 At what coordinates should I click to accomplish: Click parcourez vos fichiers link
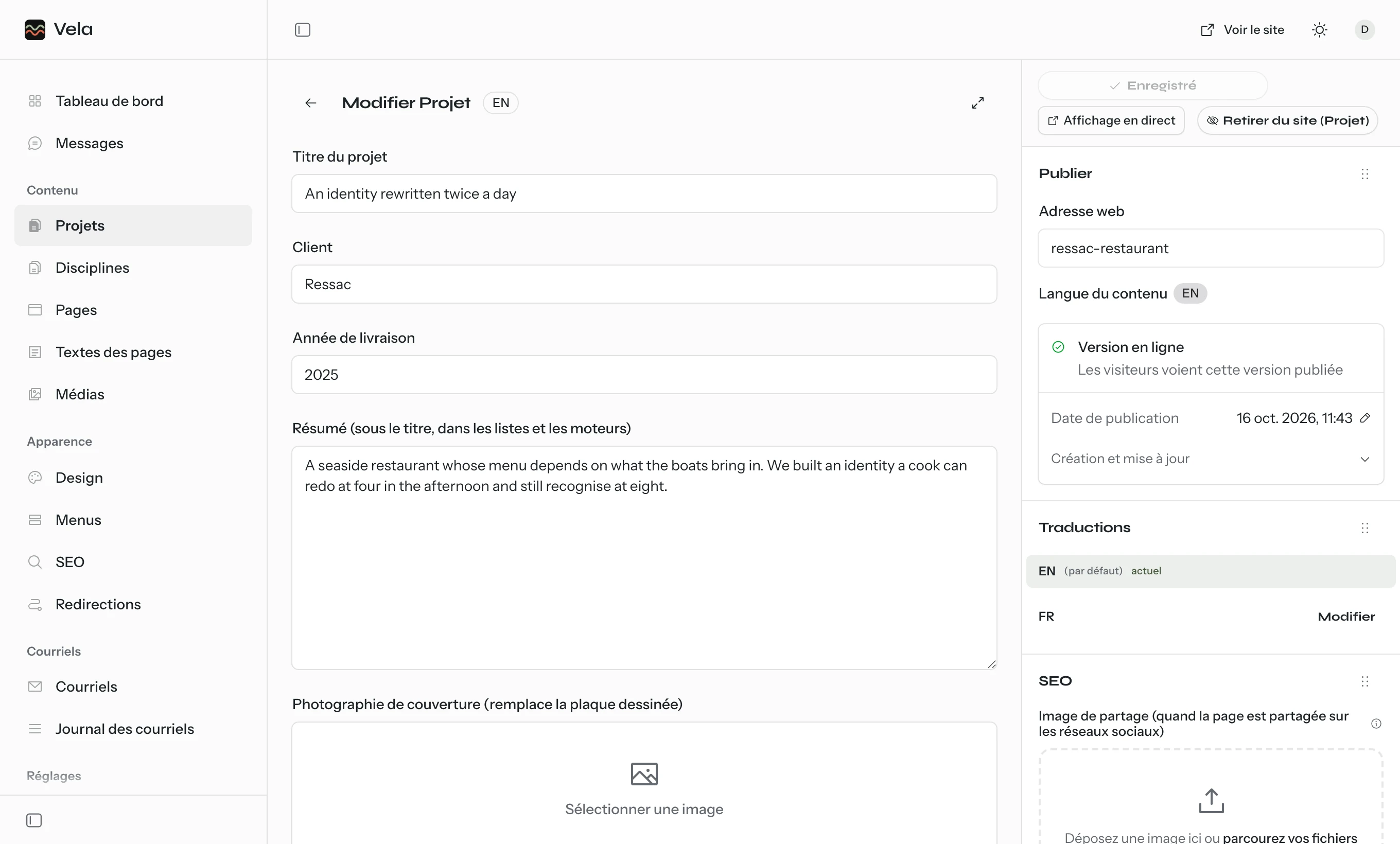[x=1290, y=837]
